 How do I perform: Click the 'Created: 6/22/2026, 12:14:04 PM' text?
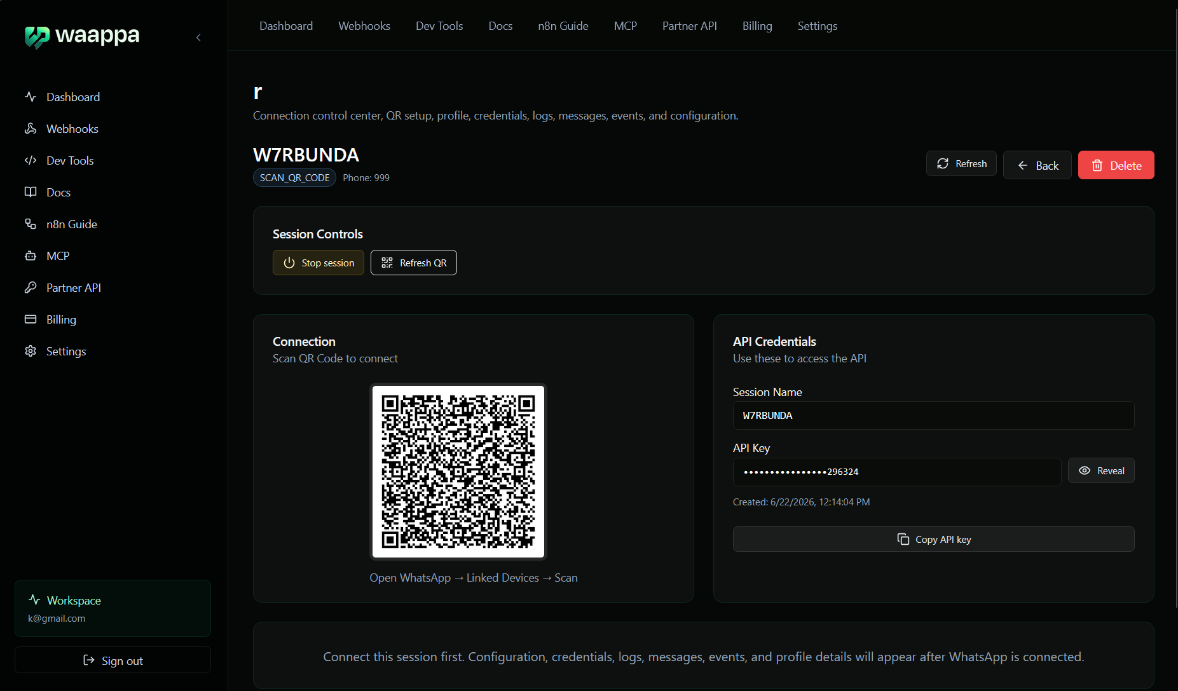click(802, 502)
